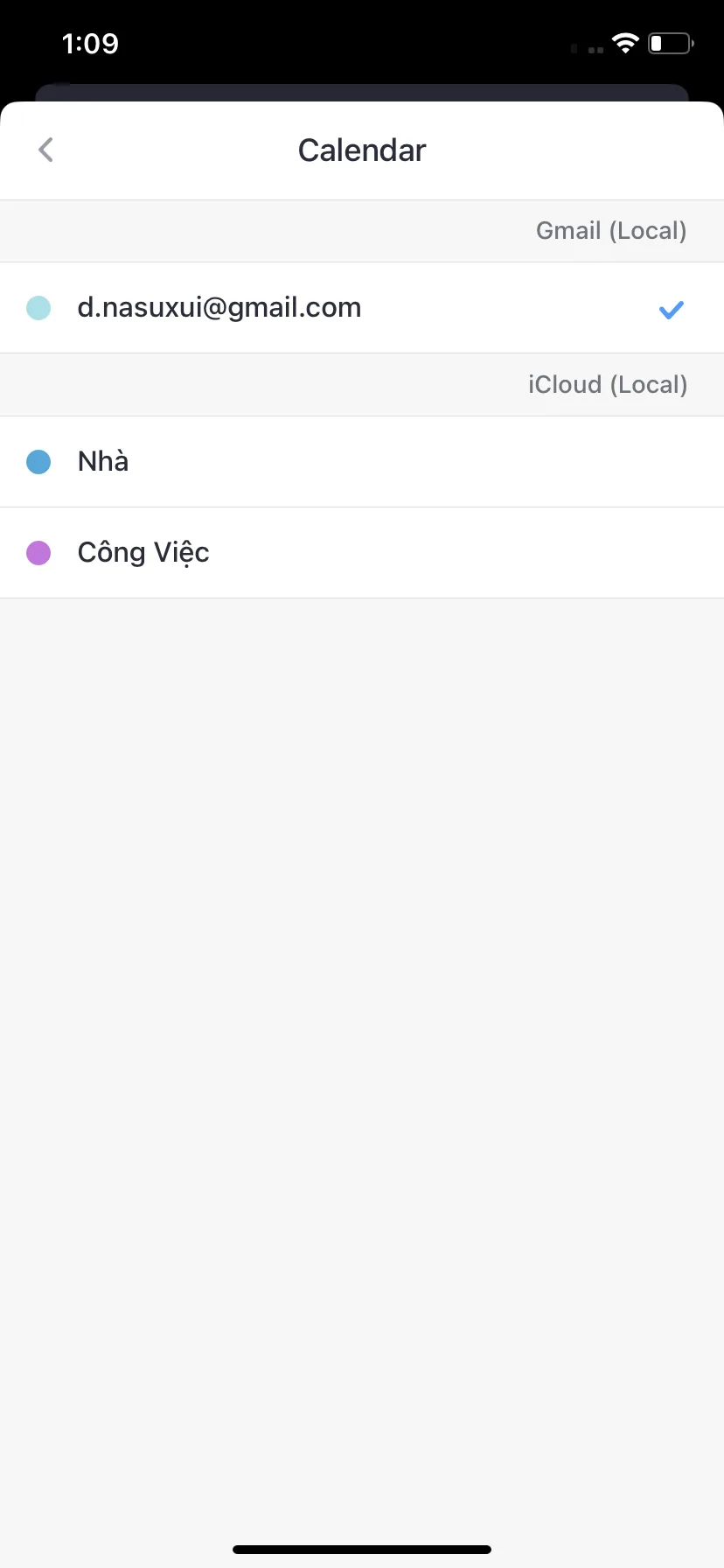Screen dimensions: 724x1568
Task: Click the blue dot beside Nhà
Action: click(38, 462)
